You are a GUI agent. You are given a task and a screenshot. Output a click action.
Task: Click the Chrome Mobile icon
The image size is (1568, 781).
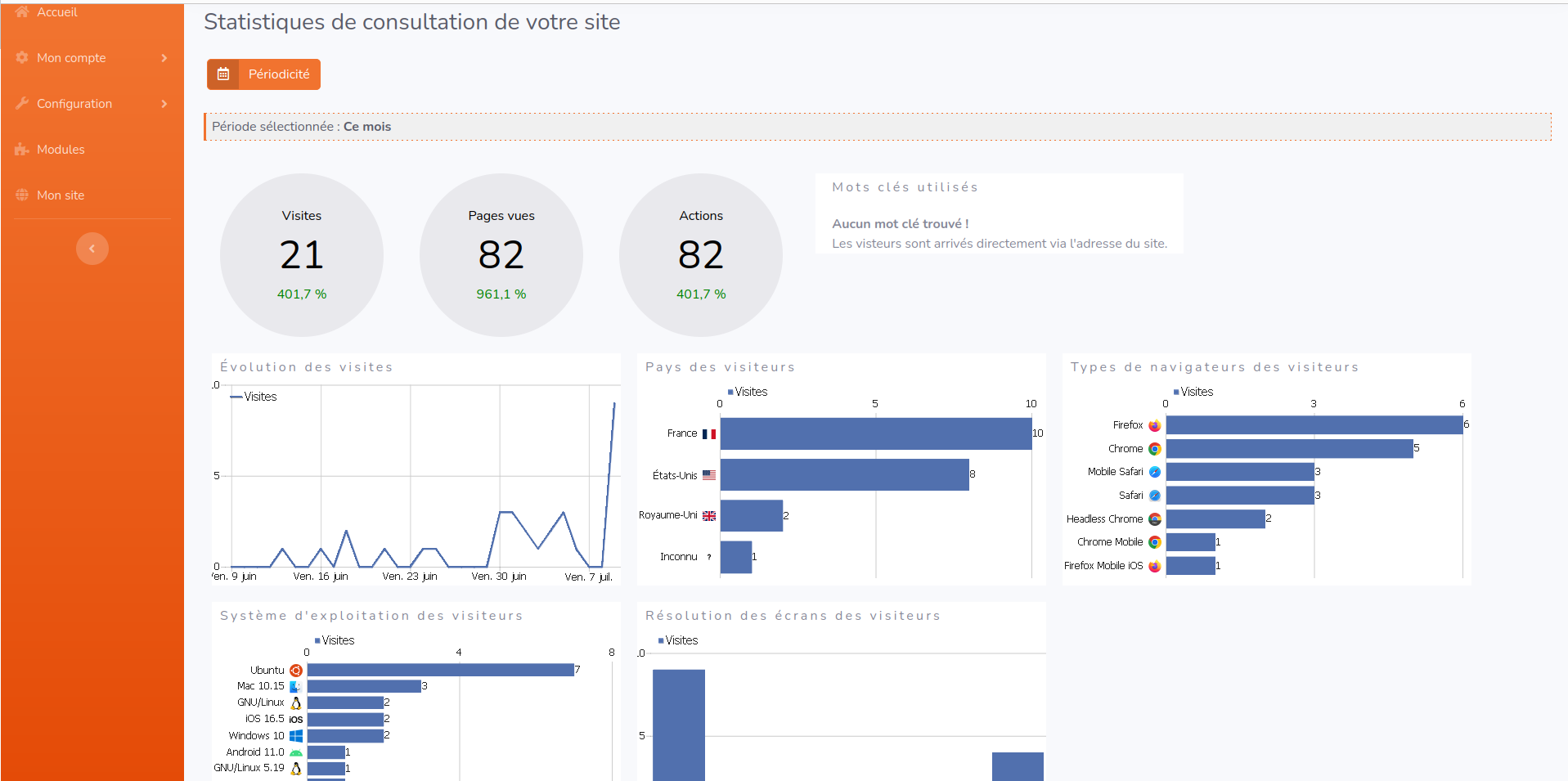(x=1155, y=542)
